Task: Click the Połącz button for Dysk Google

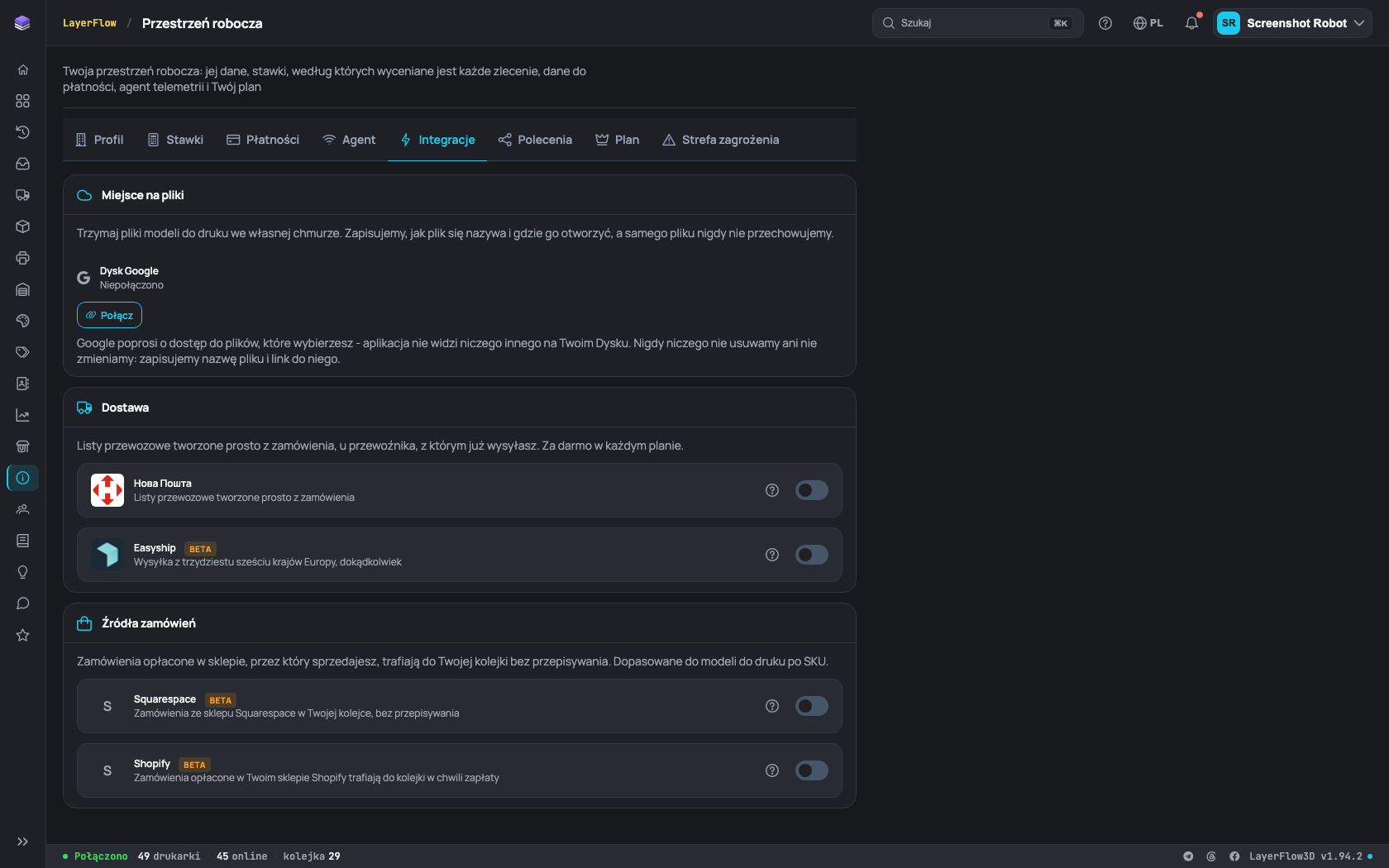Action: click(x=109, y=315)
